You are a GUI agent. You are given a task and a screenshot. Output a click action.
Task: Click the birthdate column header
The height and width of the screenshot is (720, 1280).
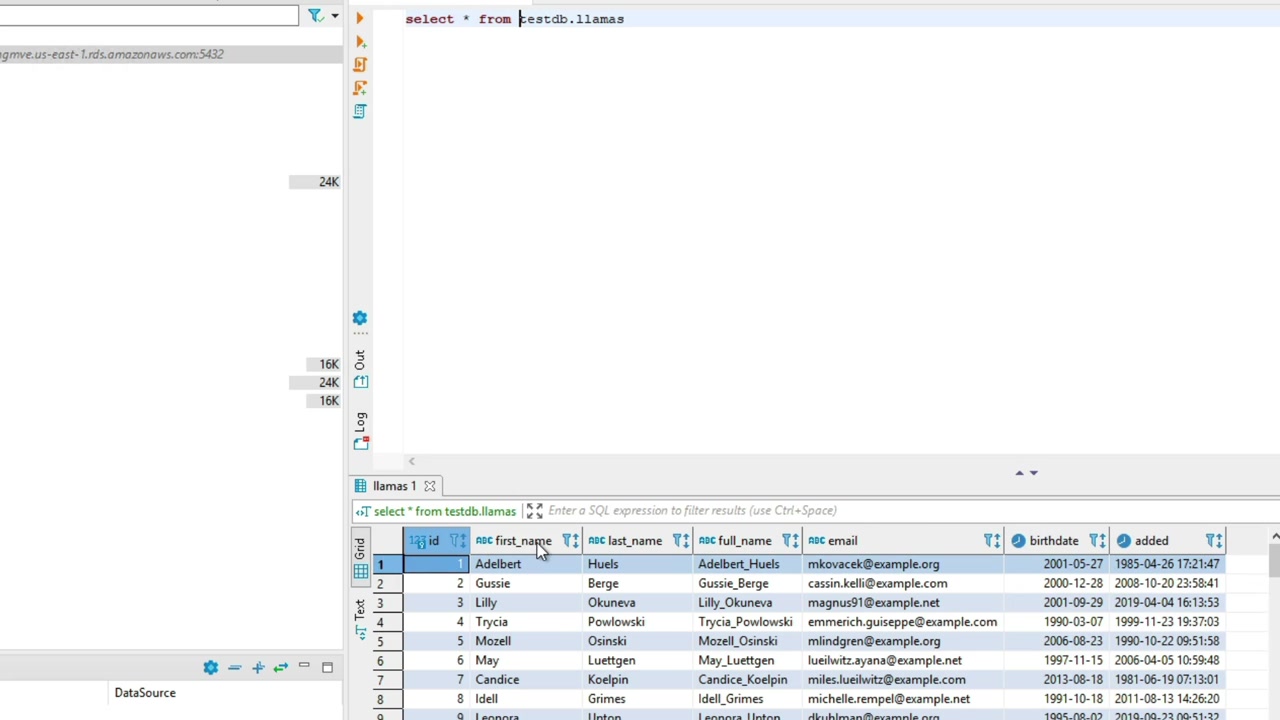tap(1053, 541)
